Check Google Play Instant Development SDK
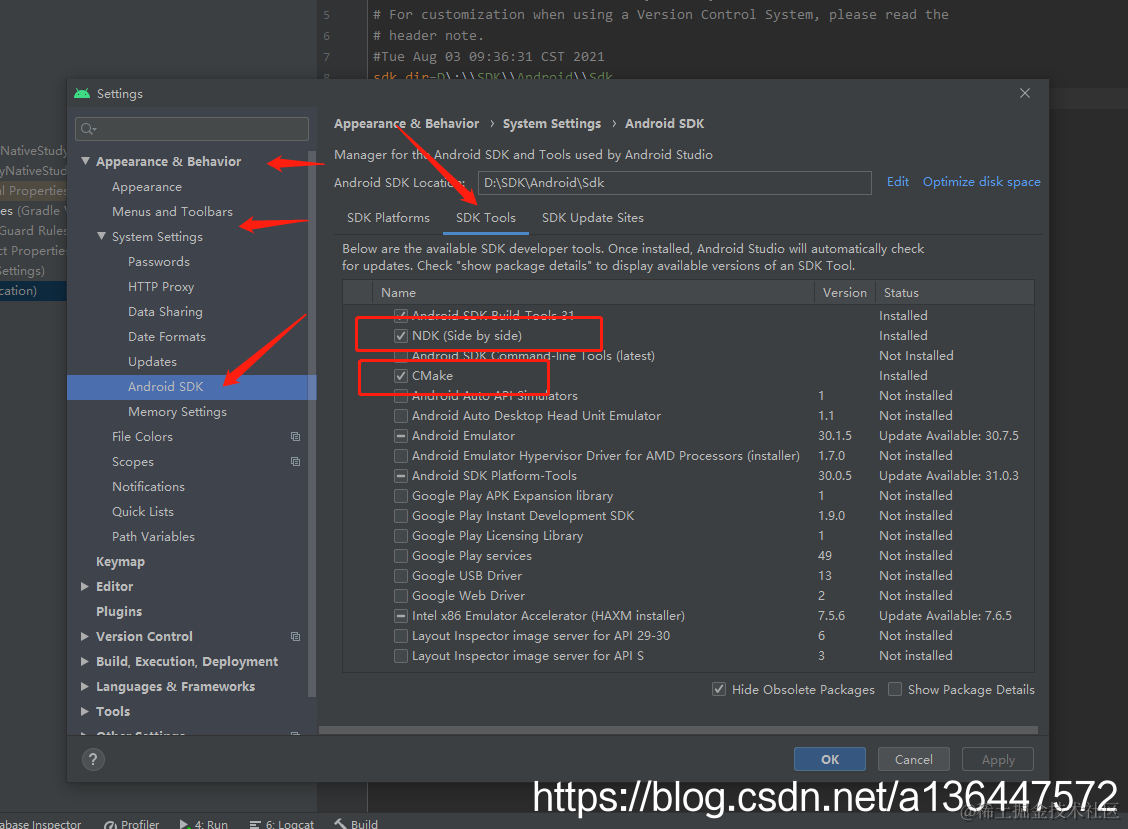Screen dimensions: 1128x829 401,516
